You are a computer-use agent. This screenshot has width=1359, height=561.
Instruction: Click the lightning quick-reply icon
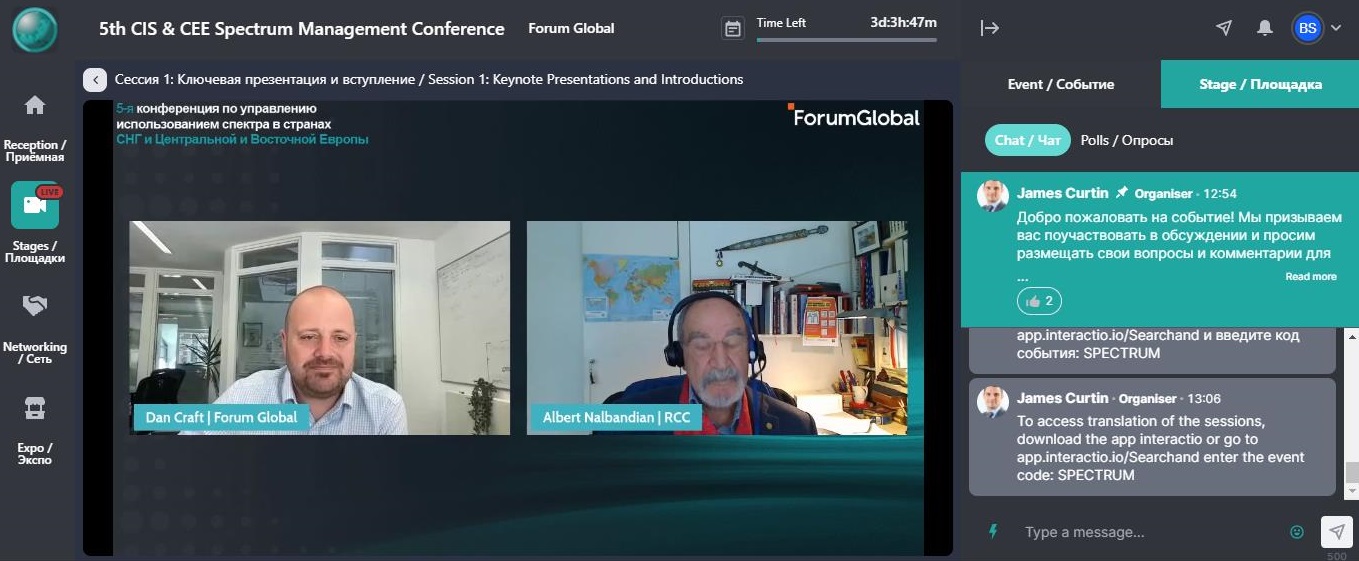click(993, 532)
